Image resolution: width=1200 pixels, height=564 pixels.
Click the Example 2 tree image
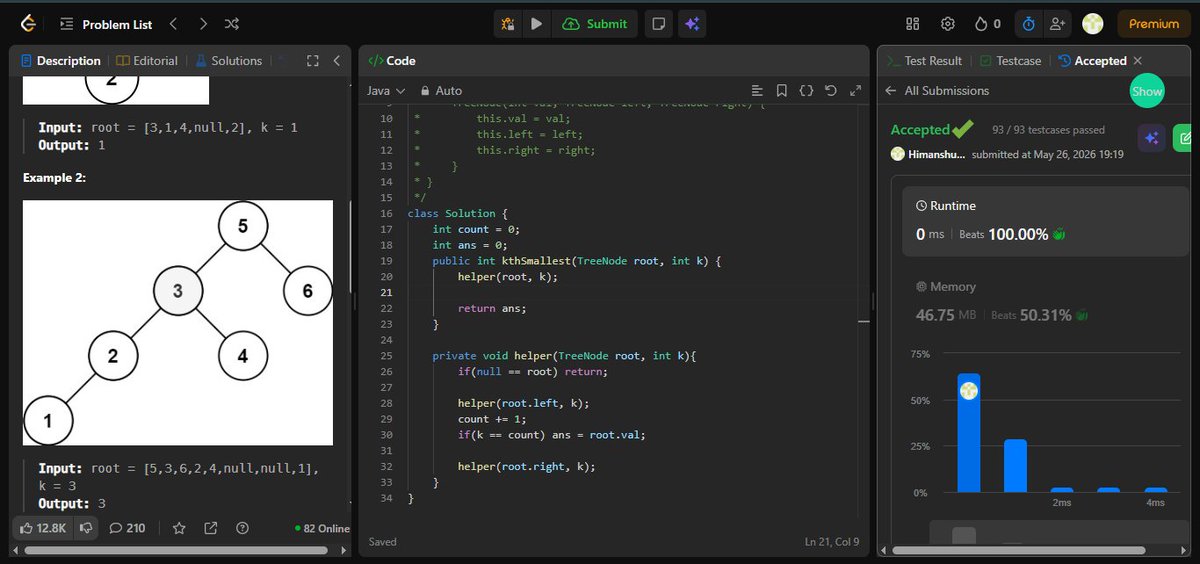coord(178,323)
